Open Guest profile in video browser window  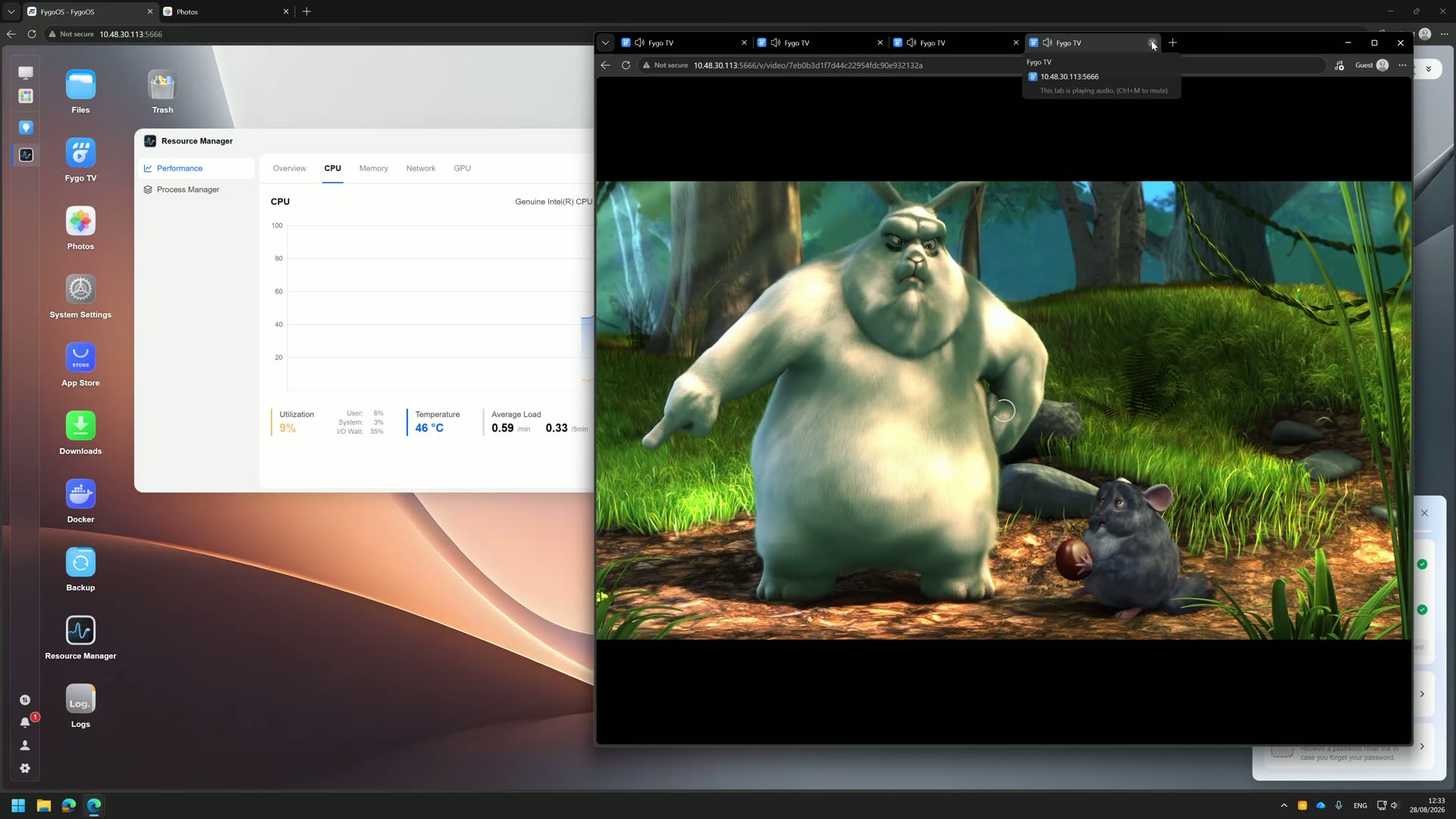tap(1372, 65)
